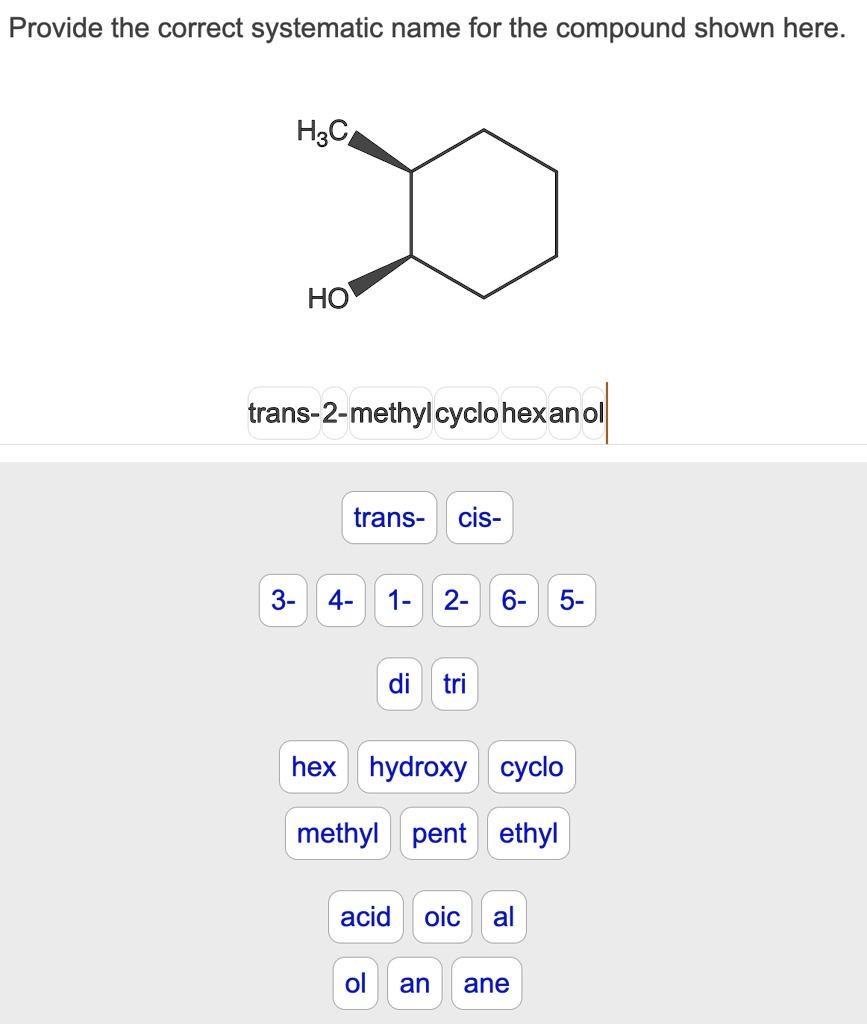Image resolution: width=867 pixels, height=1024 pixels.
Task: Add the hex root token
Action: pos(313,767)
